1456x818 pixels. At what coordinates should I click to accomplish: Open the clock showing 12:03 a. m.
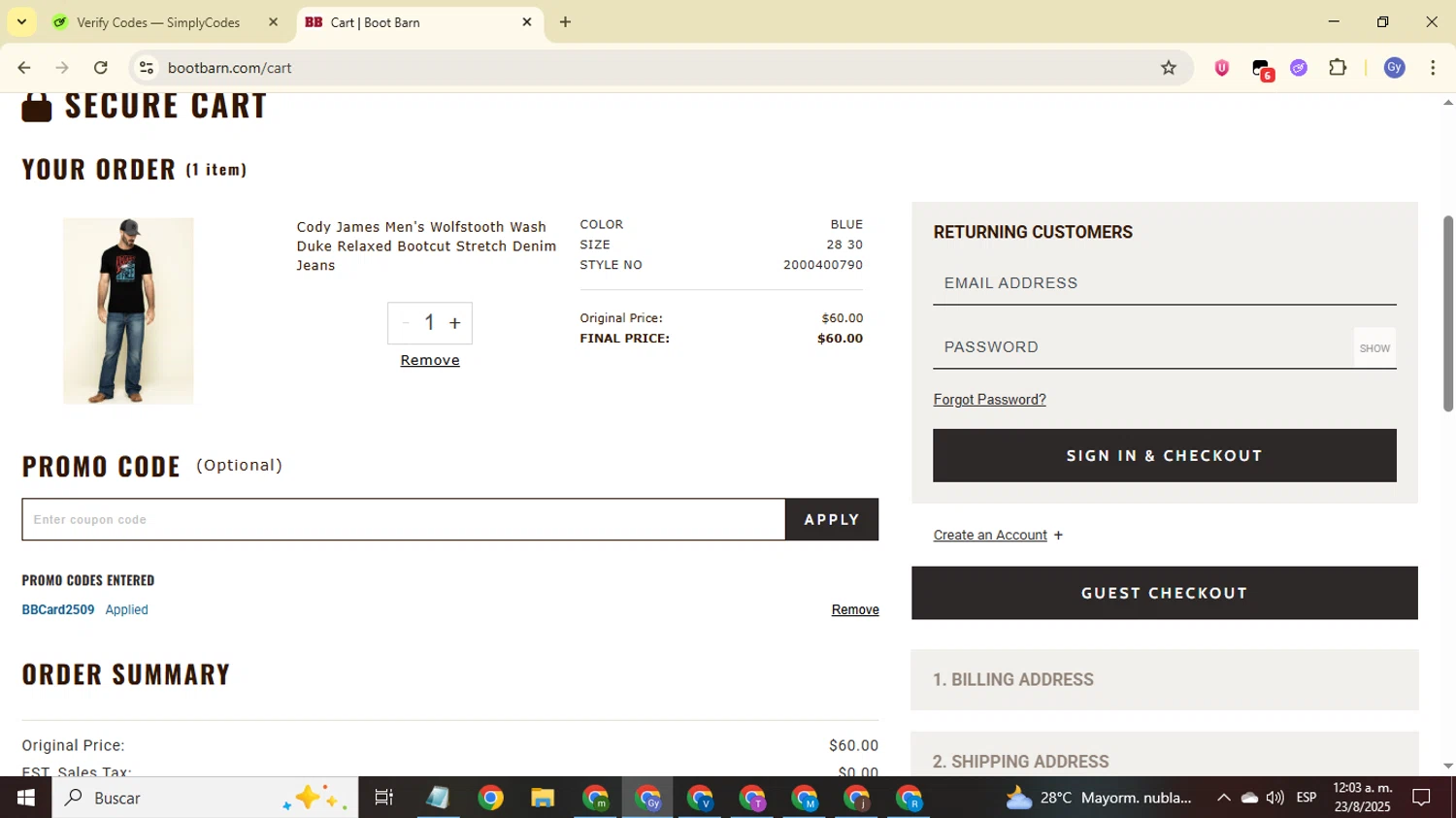click(x=1362, y=798)
